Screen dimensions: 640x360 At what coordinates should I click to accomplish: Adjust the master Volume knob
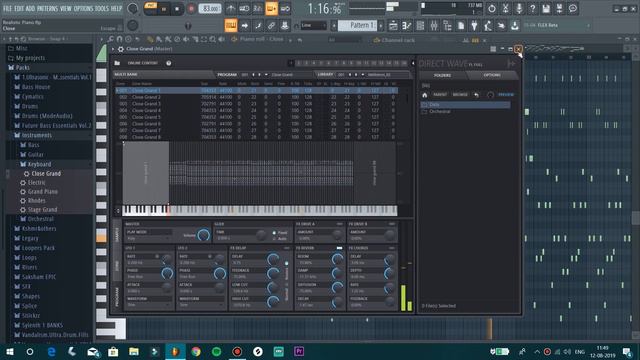203,235
